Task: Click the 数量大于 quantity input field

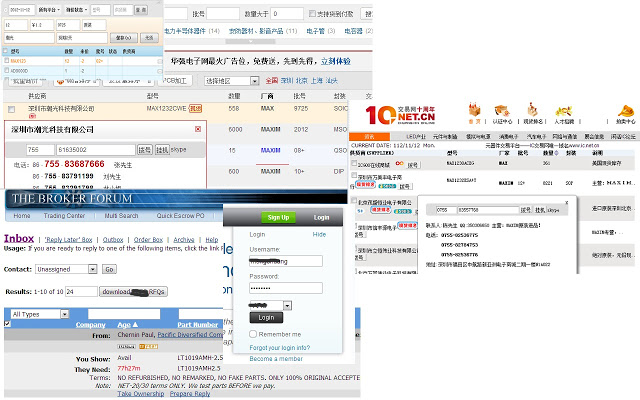Action: coord(287,13)
